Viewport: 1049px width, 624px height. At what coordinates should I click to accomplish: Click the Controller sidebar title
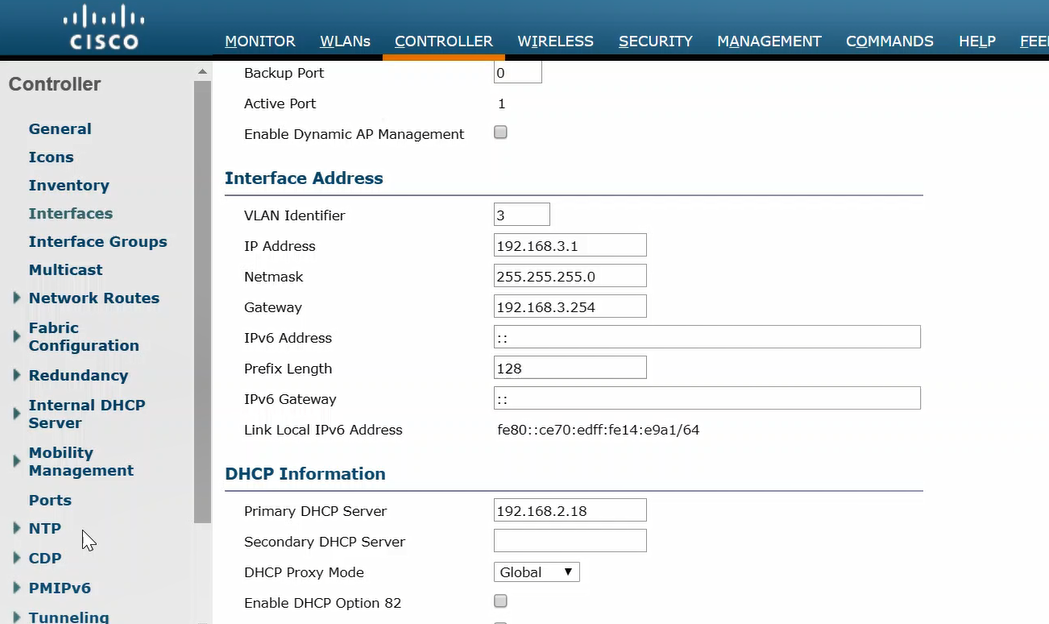(x=55, y=84)
